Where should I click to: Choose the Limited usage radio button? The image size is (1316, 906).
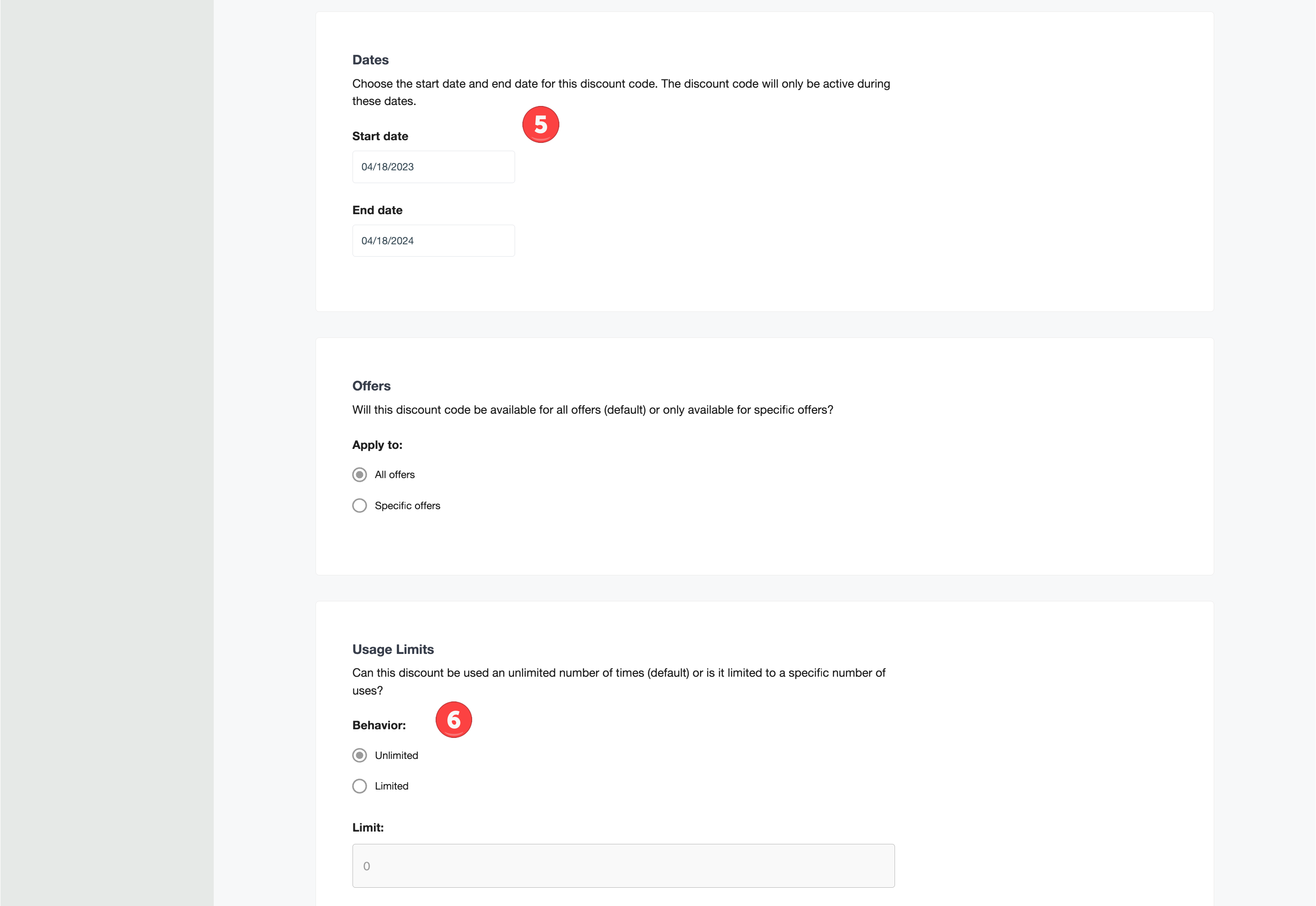click(x=359, y=786)
